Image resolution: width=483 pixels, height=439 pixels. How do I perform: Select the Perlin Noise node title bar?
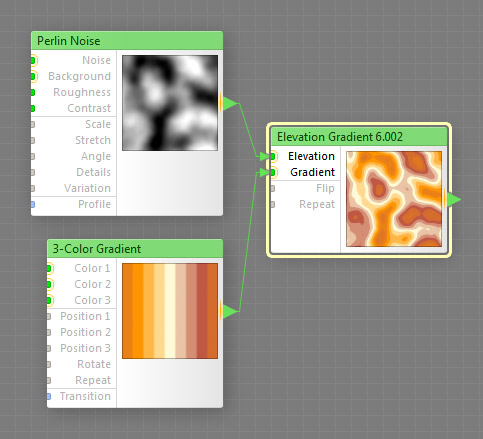(x=127, y=41)
